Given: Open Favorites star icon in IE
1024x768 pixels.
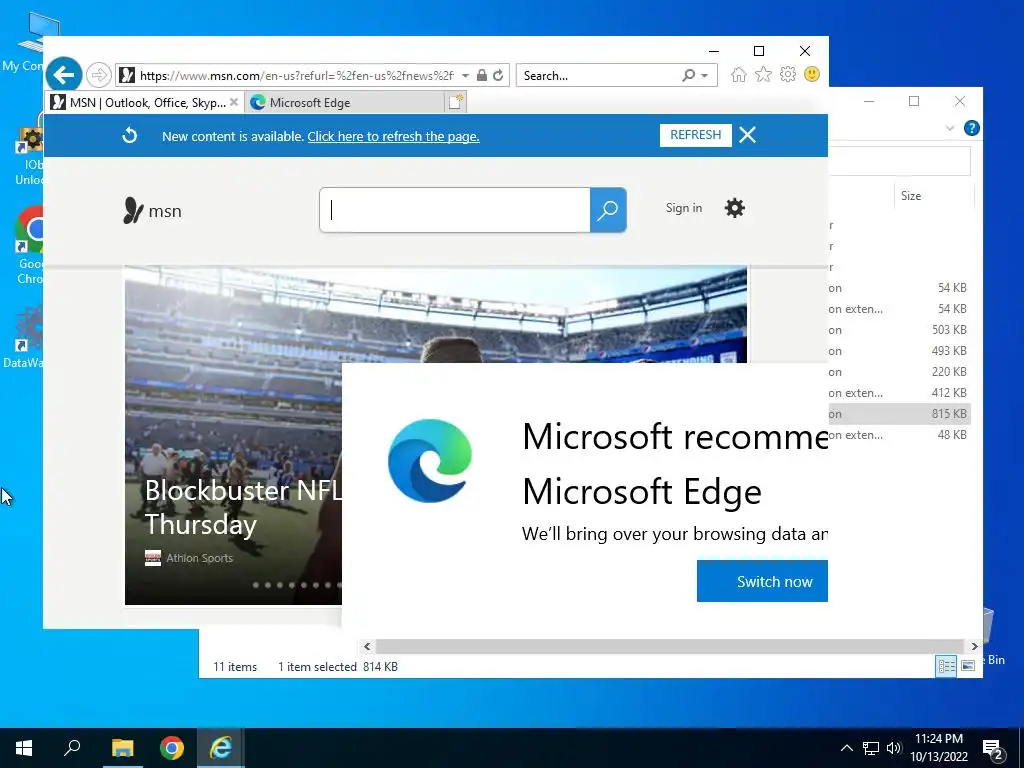Looking at the screenshot, I should pos(763,74).
